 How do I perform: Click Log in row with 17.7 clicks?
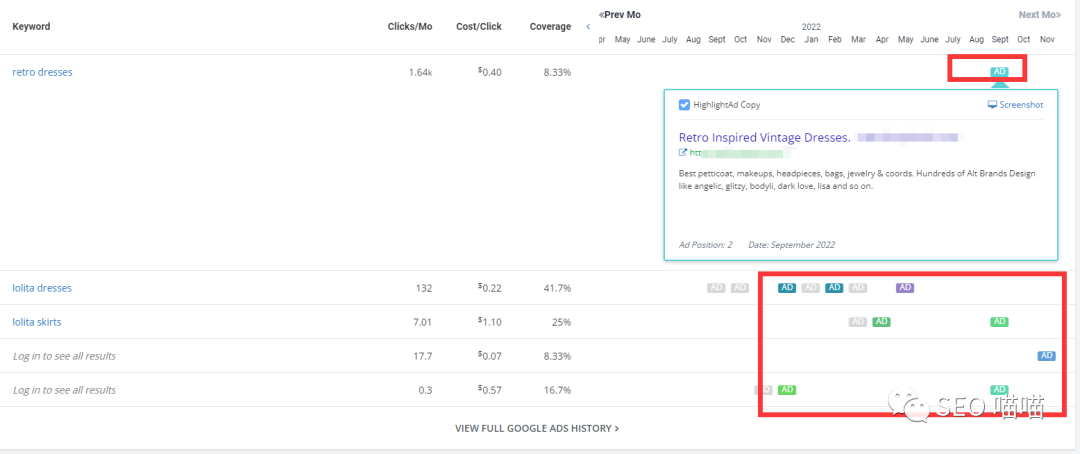click(64, 356)
